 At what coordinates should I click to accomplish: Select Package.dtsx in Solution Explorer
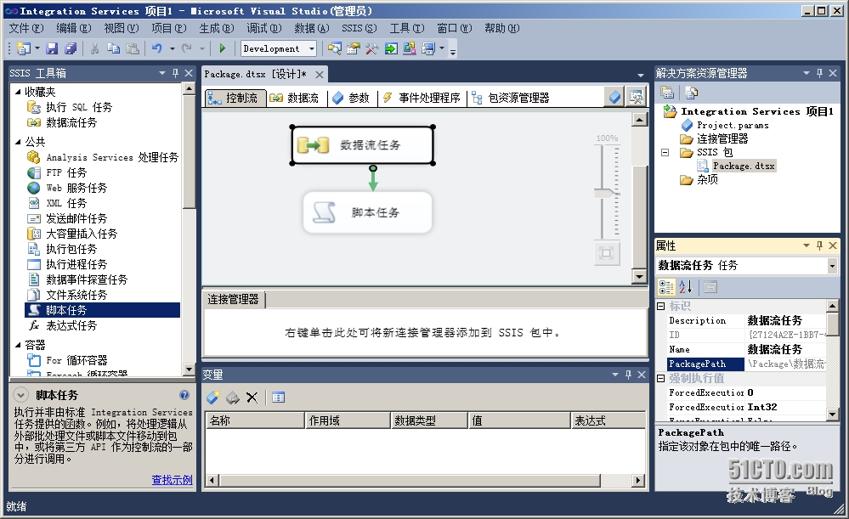[743, 166]
